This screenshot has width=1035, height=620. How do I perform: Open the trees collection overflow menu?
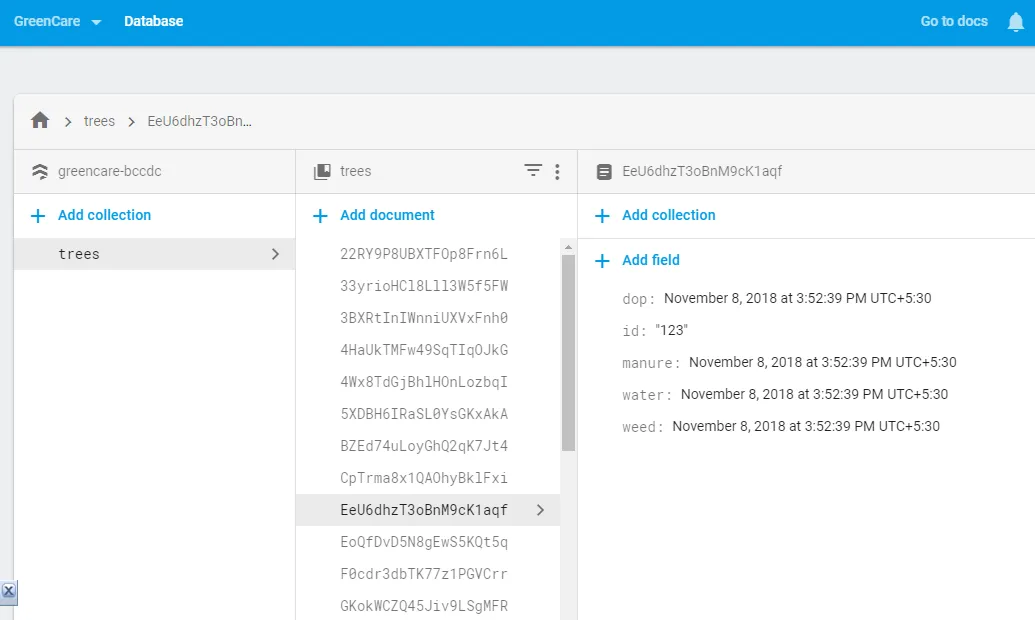point(557,172)
